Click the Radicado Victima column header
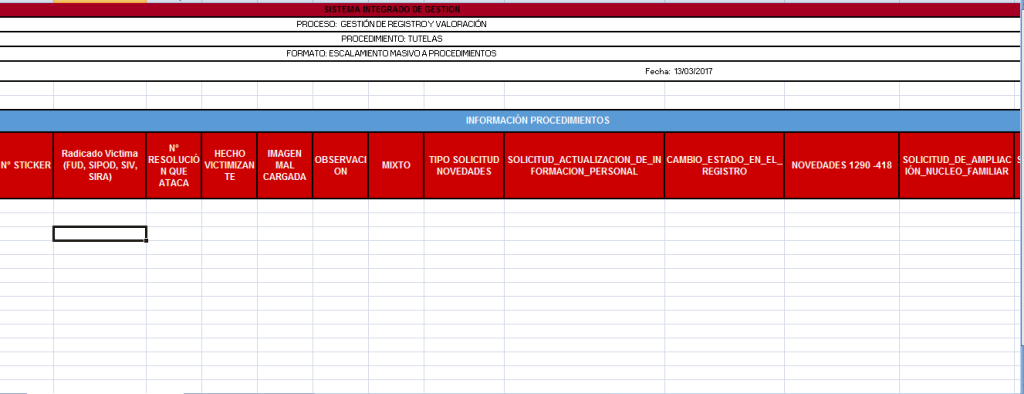Image resolution: width=1024 pixels, height=394 pixels. point(100,165)
